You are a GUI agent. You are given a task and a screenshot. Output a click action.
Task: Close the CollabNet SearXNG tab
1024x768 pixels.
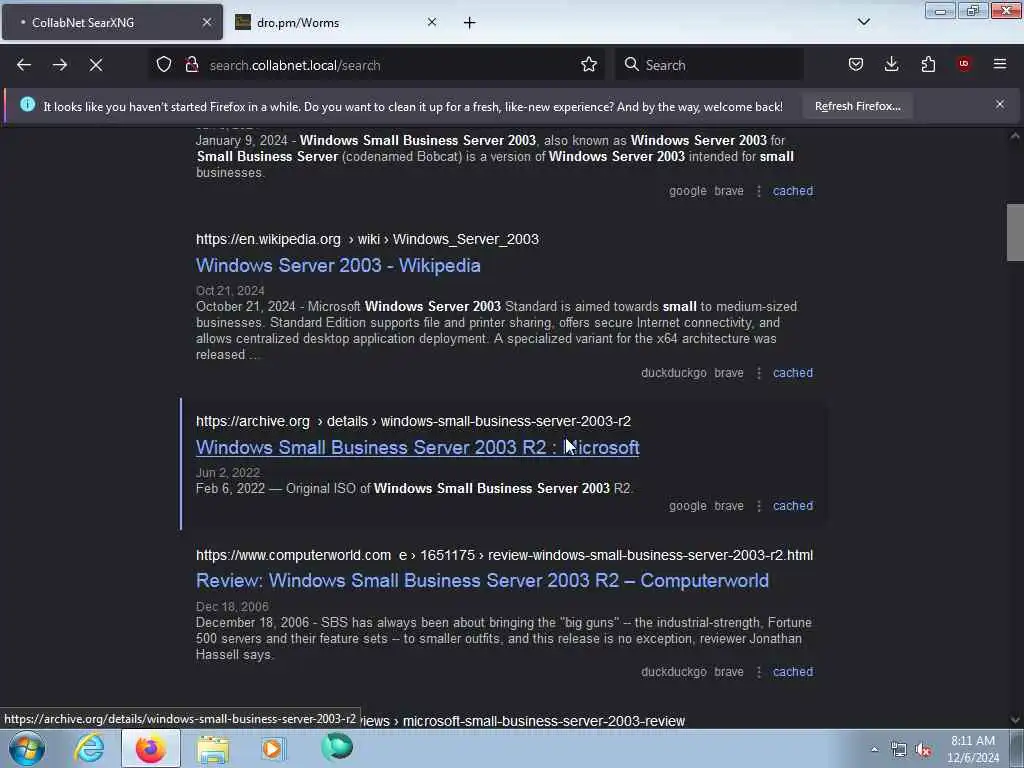[x=207, y=22]
